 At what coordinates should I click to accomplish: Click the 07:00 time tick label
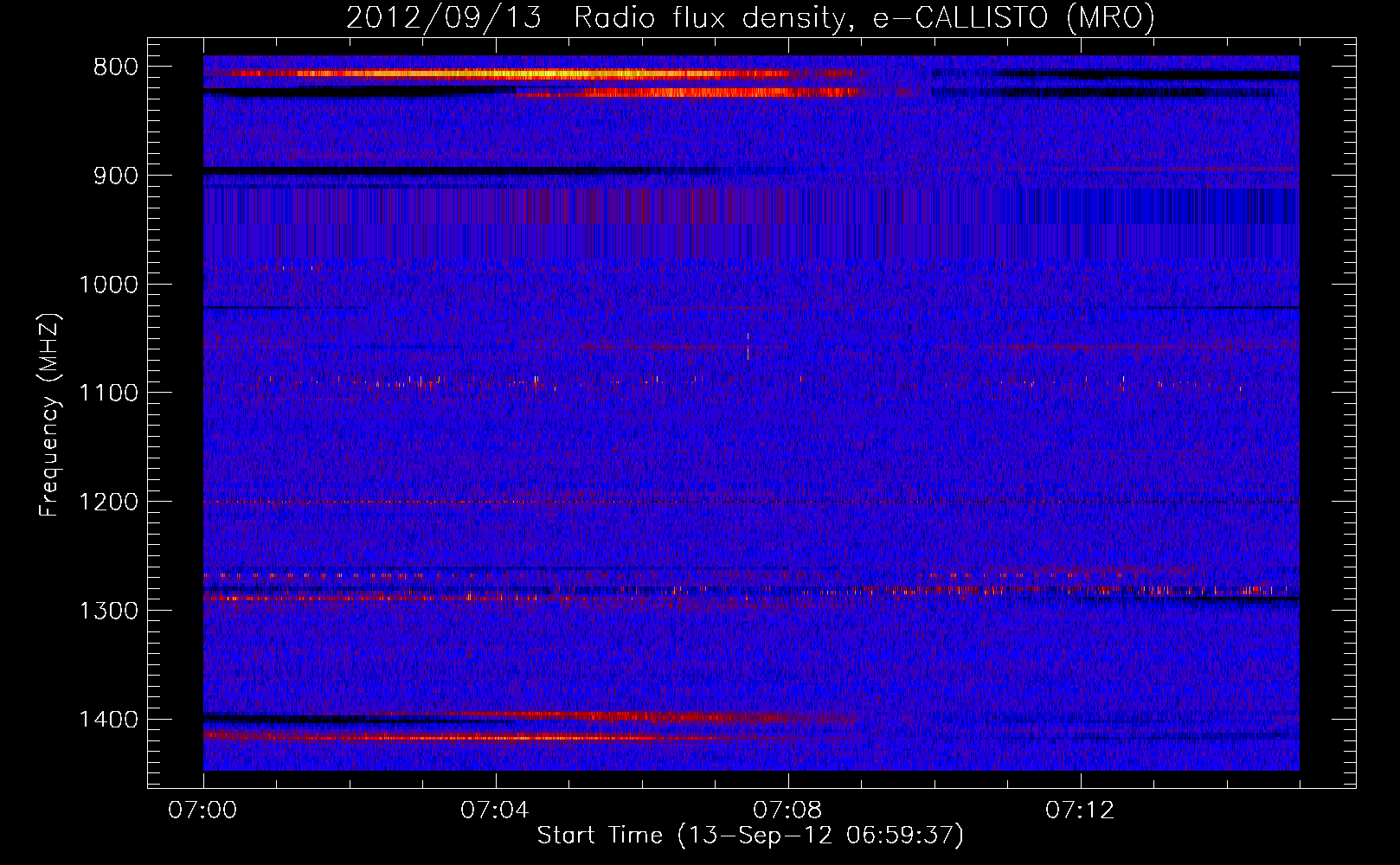(203, 811)
